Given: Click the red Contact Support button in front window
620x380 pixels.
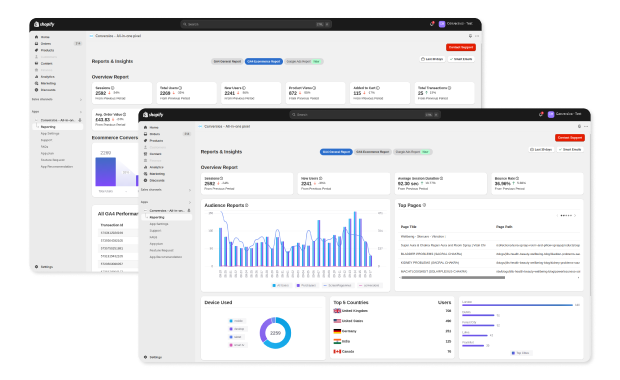Looking at the screenshot, I should pyautogui.click(x=570, y=138).
